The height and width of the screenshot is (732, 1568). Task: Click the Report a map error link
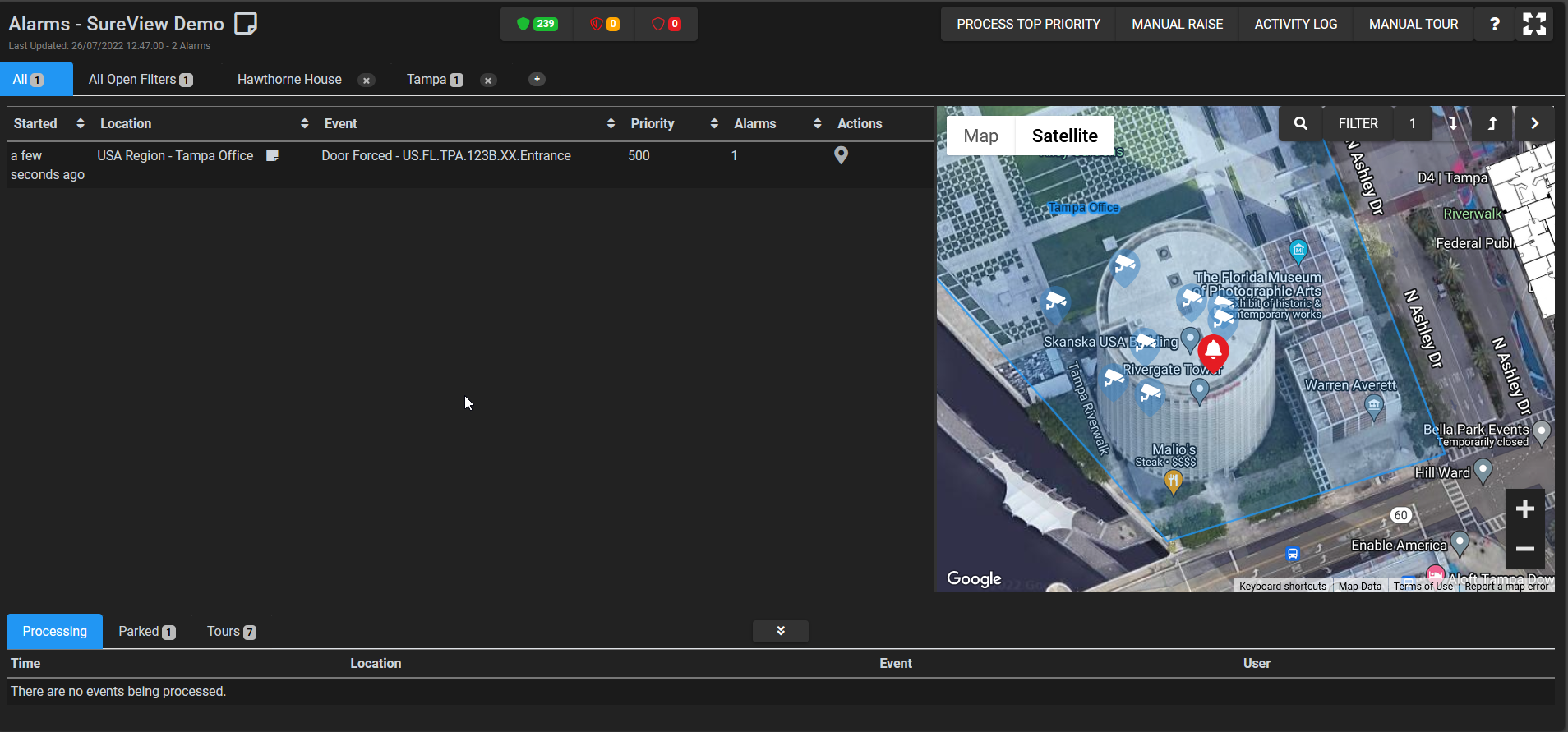[x=1506, y=587]
